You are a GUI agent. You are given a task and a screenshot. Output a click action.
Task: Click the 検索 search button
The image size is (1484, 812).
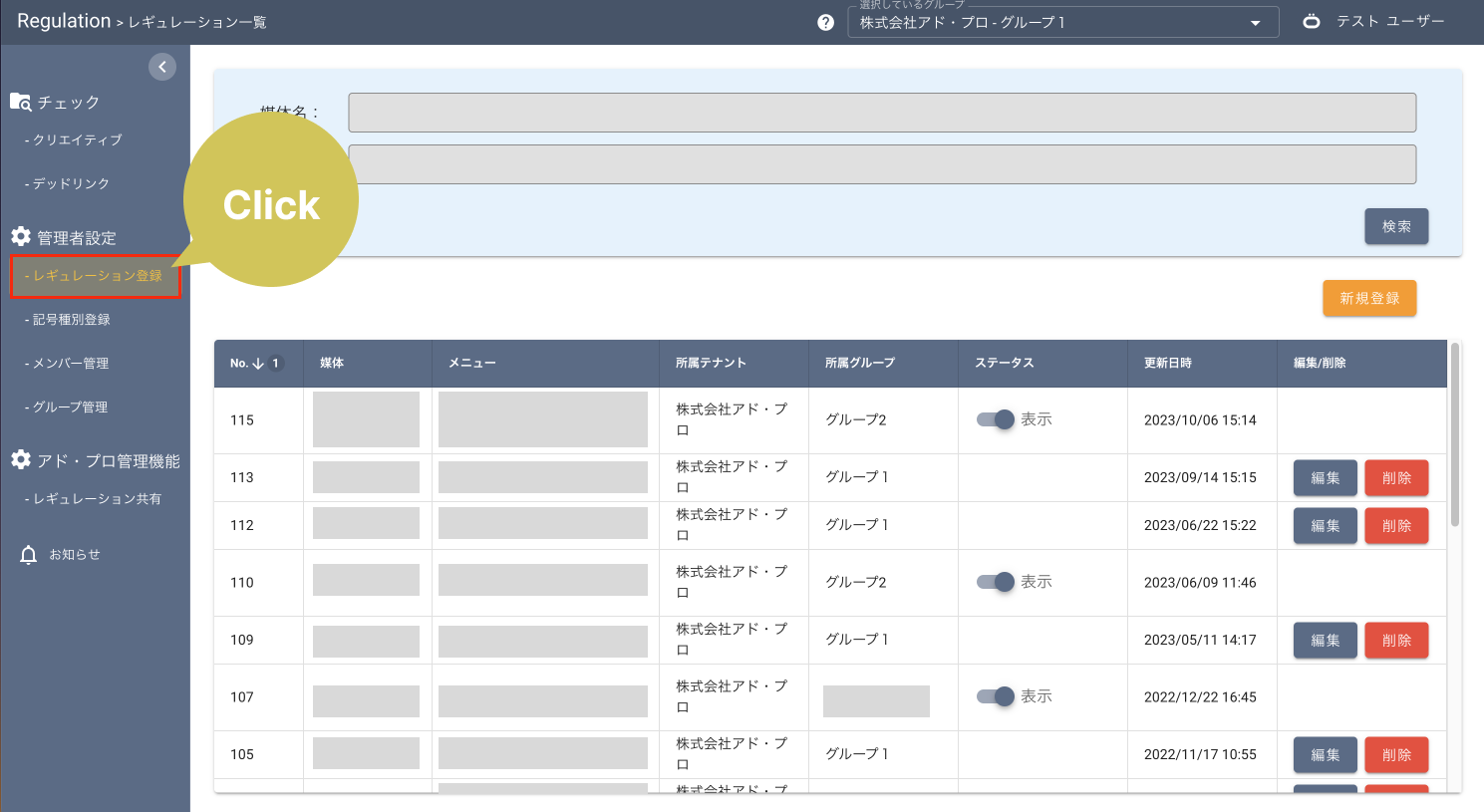tap(1395, 226)
